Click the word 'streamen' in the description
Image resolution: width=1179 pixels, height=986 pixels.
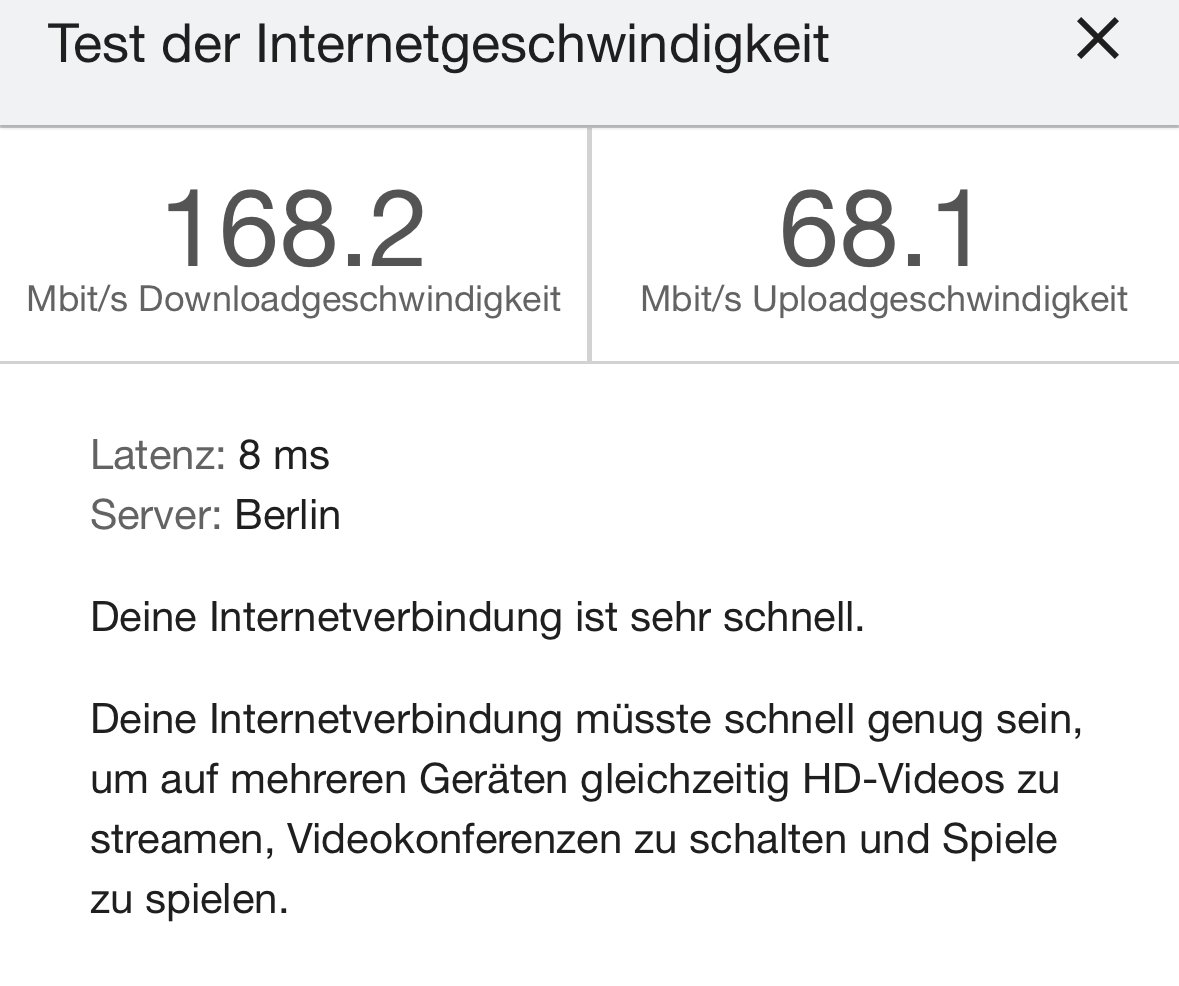coord(179,839)
